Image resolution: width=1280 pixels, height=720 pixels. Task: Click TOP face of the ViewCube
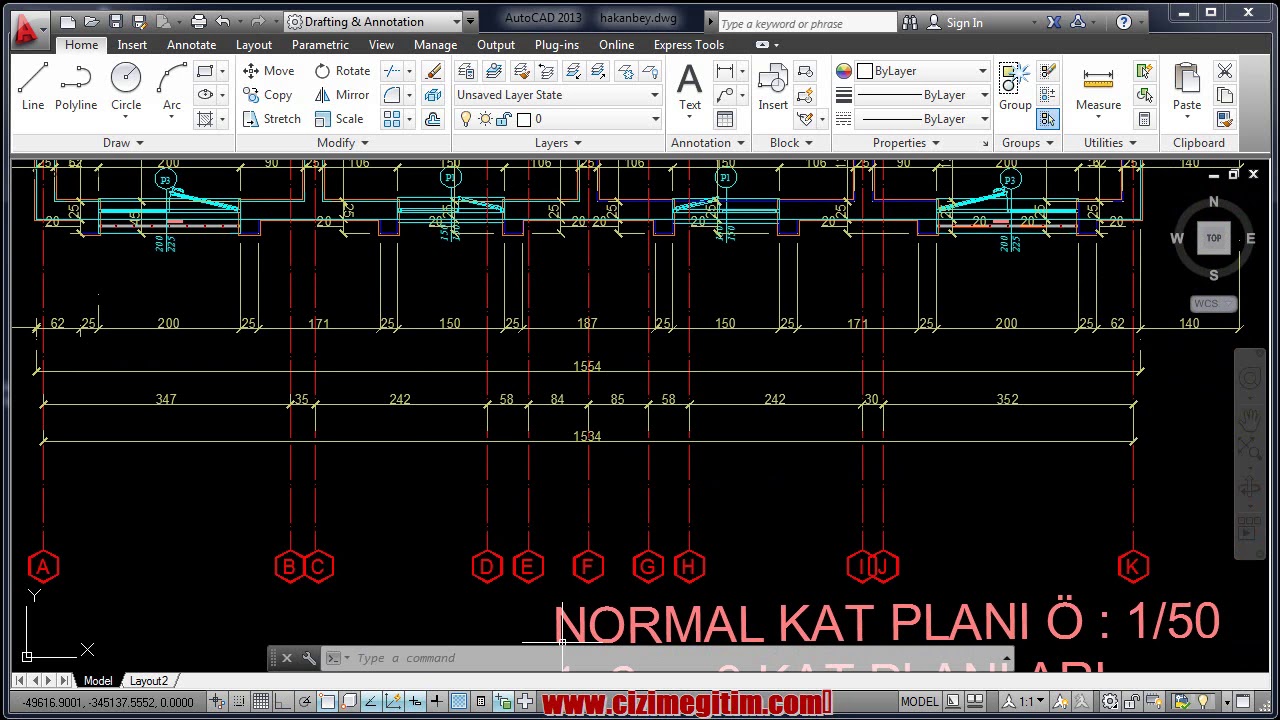1213,238
